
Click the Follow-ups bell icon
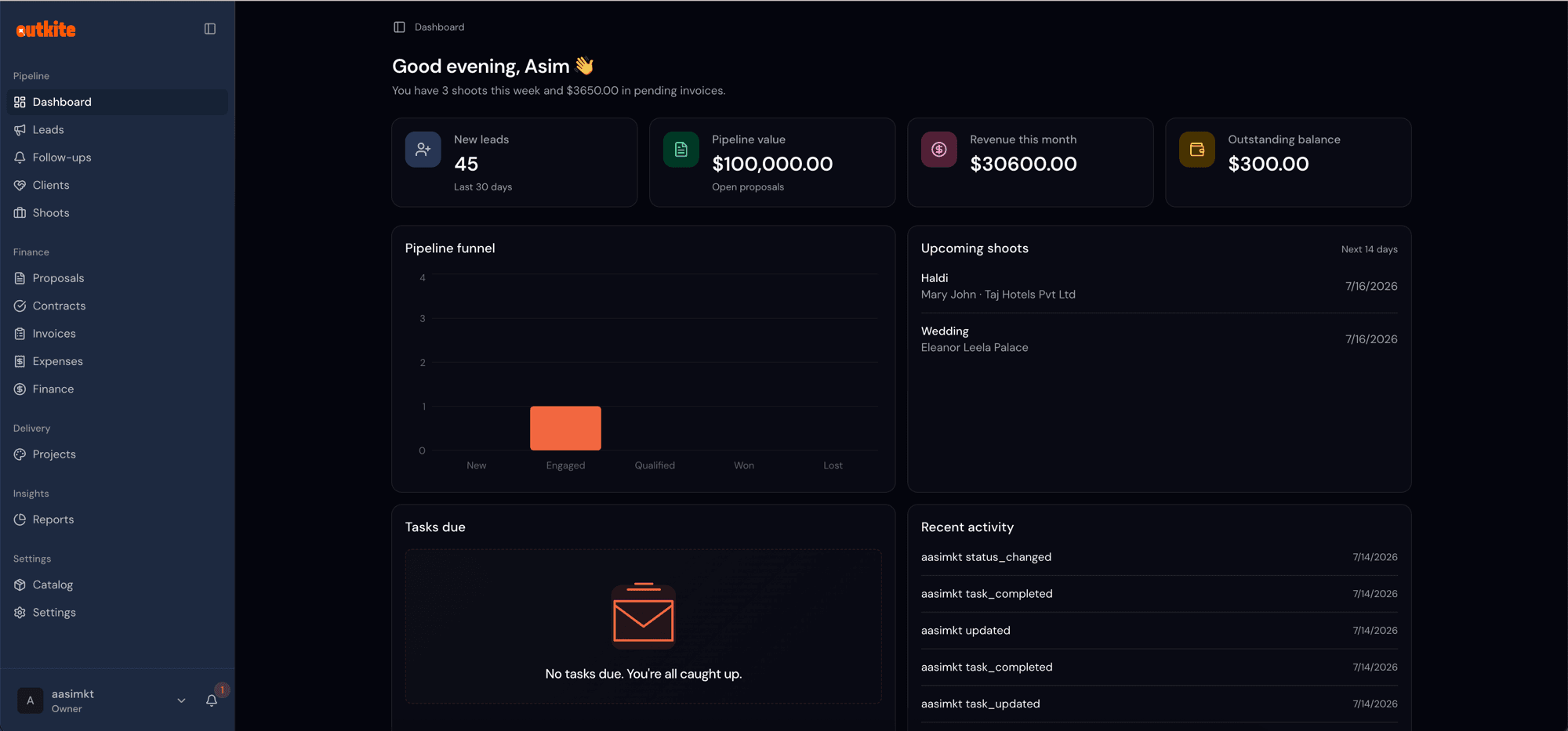[x=20, y=157]
